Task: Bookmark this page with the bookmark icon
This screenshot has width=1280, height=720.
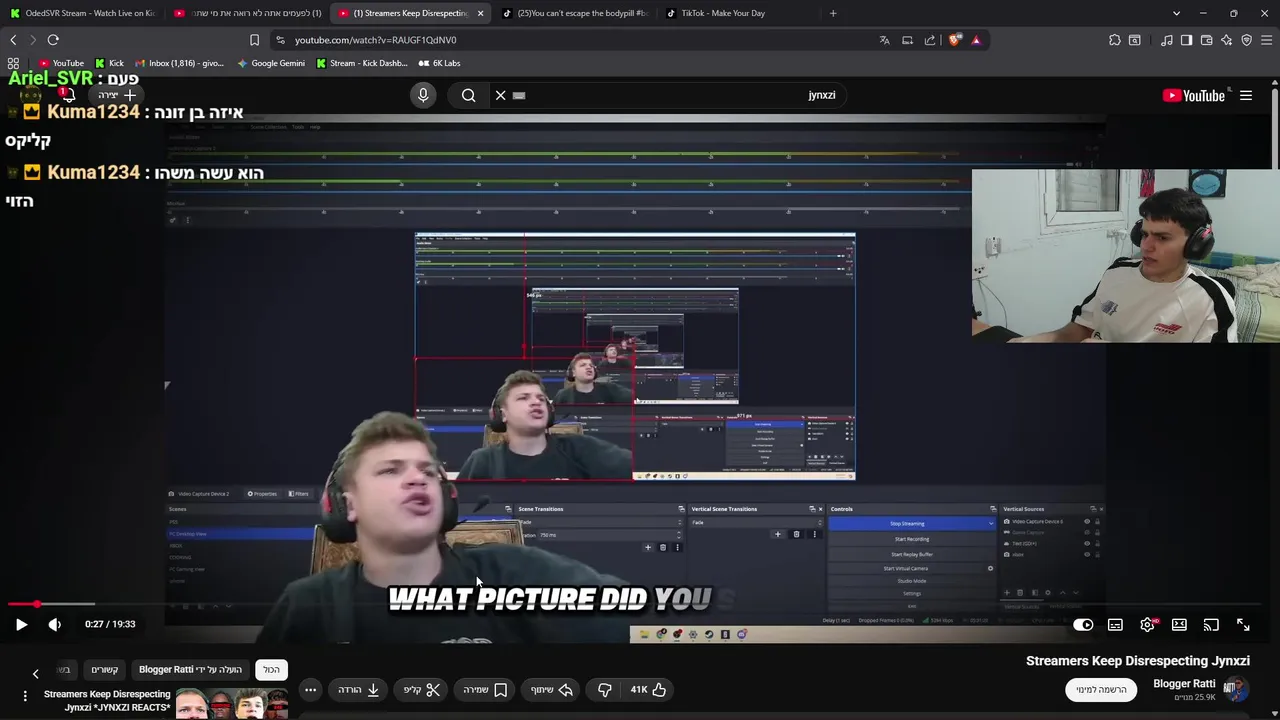Action: click(x=254, y=40)
